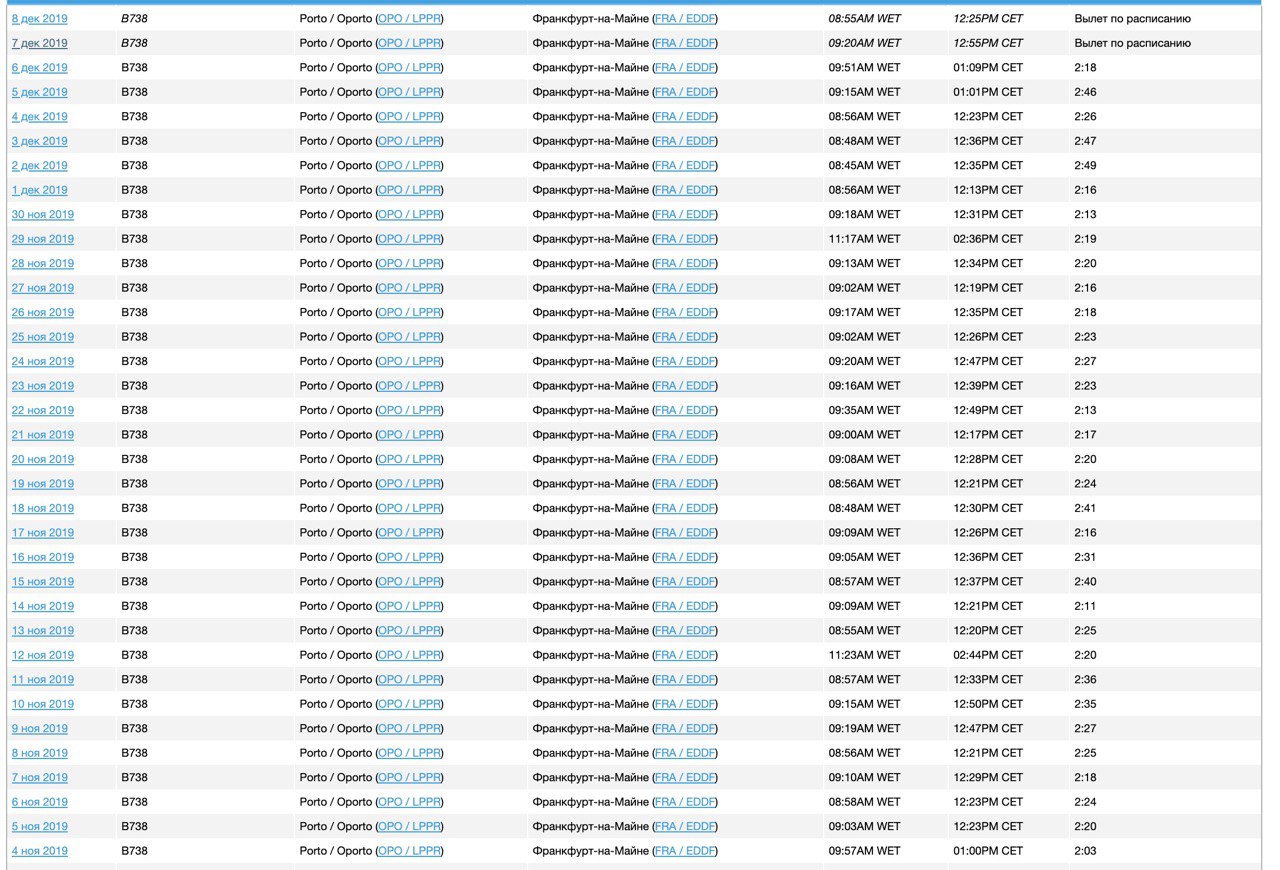Select flight duration 2:49
1280x870 pixels.
tap(1085, 166)
